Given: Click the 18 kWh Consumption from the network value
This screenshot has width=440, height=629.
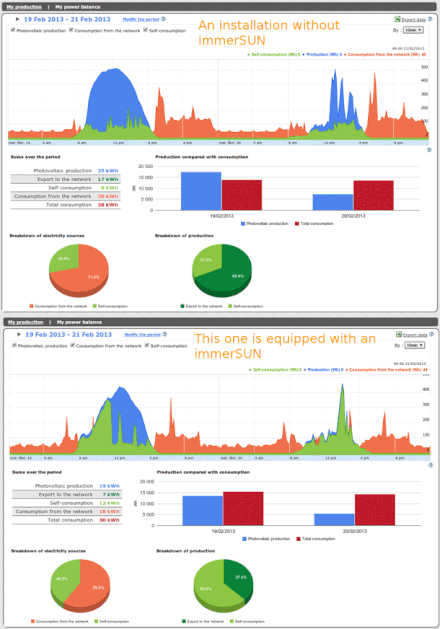Looking at the screenshot, I should point(109,511).
